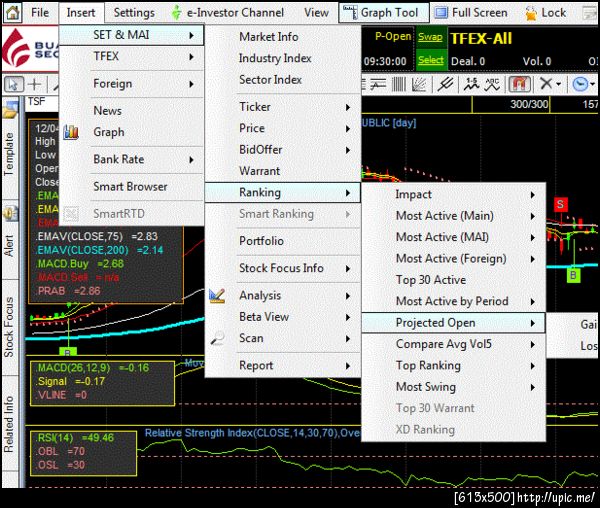Image resolution: width=600 pixels, height=508 pixels.
Task: Open the Settings menu
Action: tap(134, 13)
